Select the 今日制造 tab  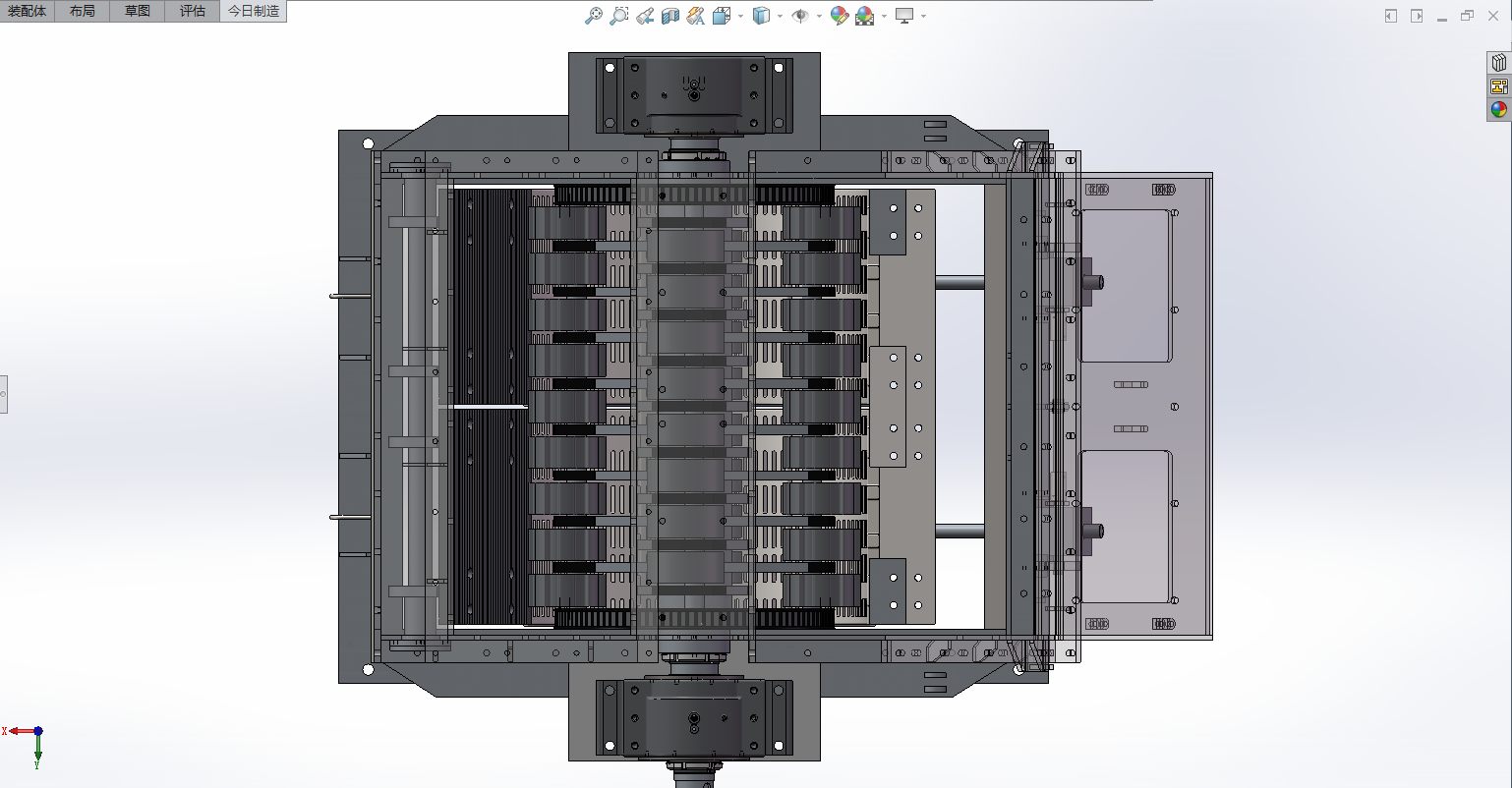[254, 11]
